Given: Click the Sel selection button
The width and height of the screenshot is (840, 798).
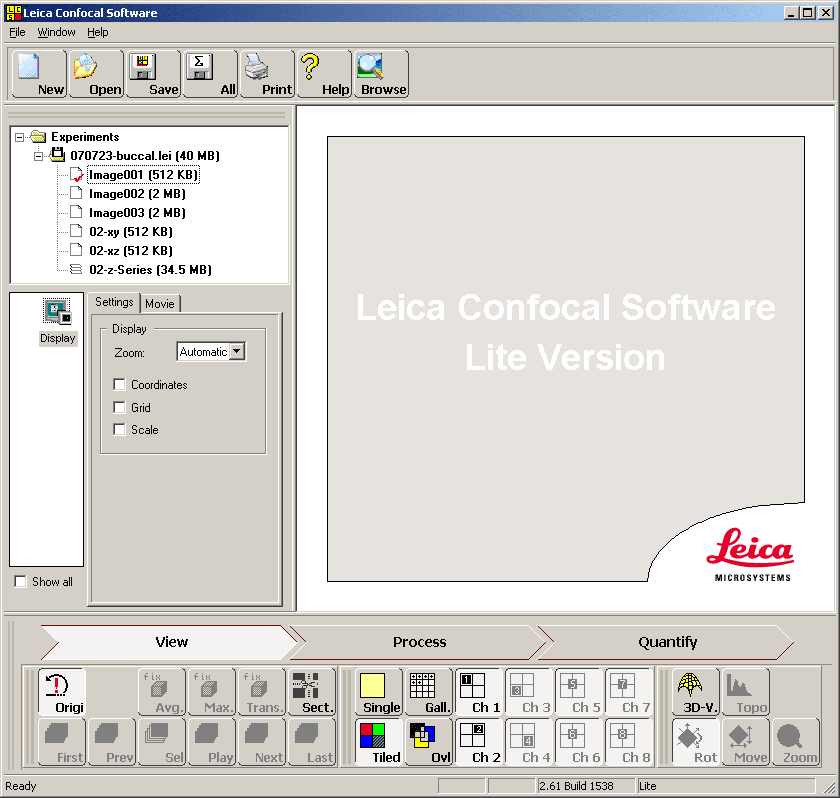Looking at the screenshot, I should coord(162,742).
